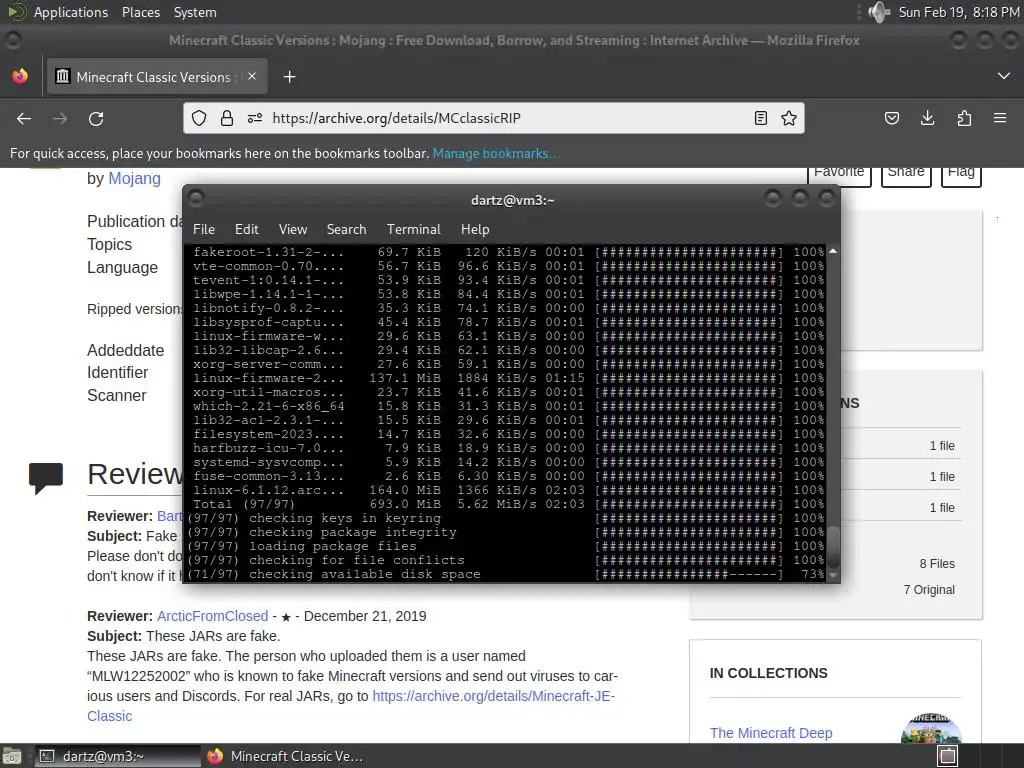
Task: Open the terminal Help menu
Action: coord(475,229)
